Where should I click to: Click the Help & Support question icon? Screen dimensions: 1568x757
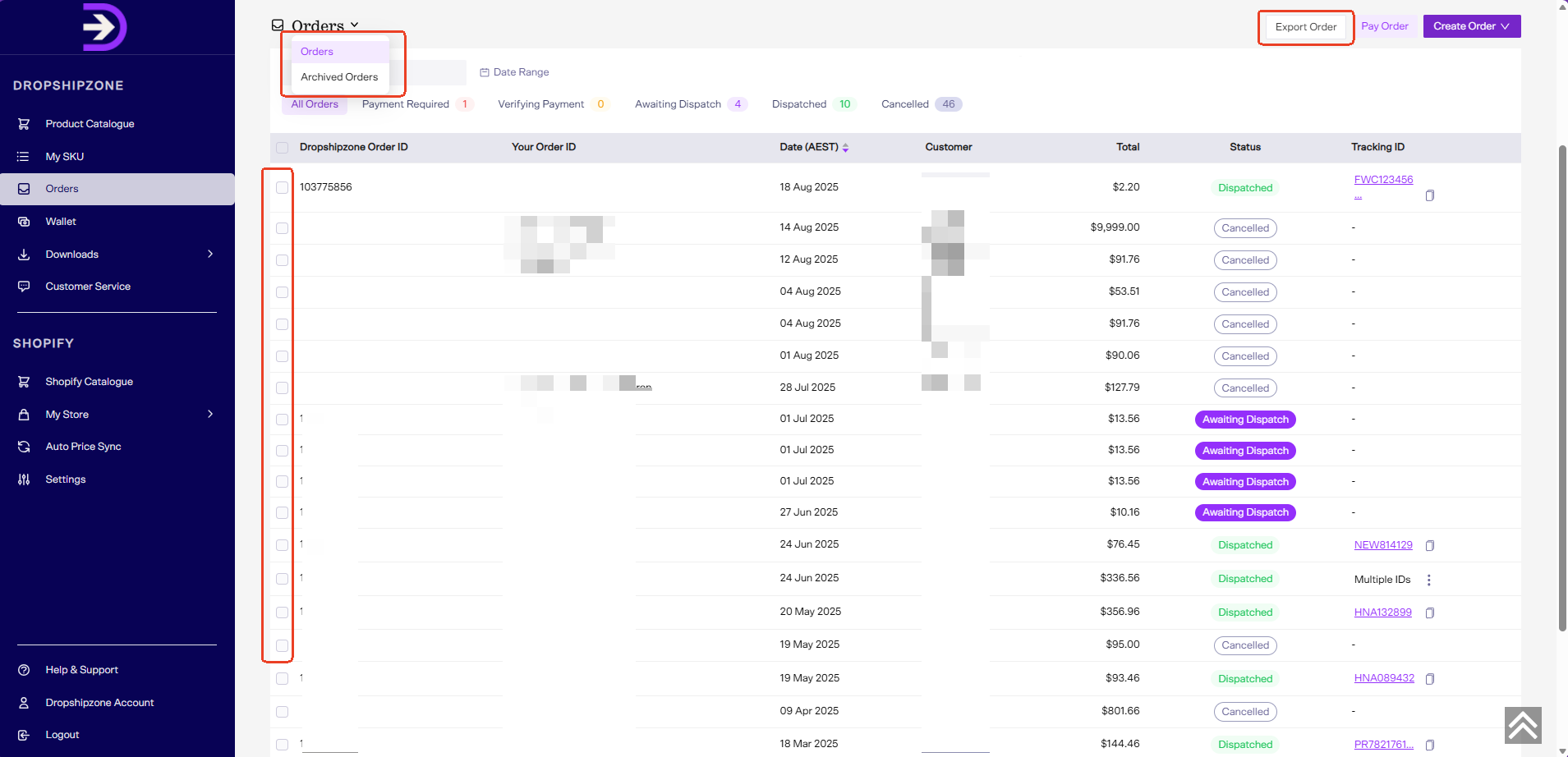[x=24, y=670]
